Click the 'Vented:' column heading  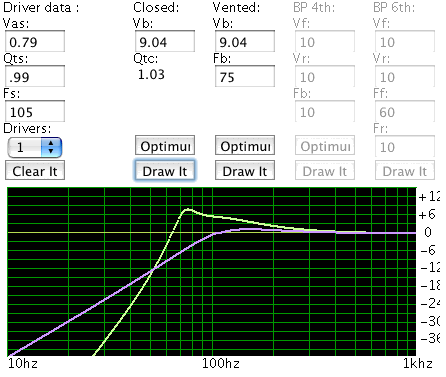coord(236,7)
